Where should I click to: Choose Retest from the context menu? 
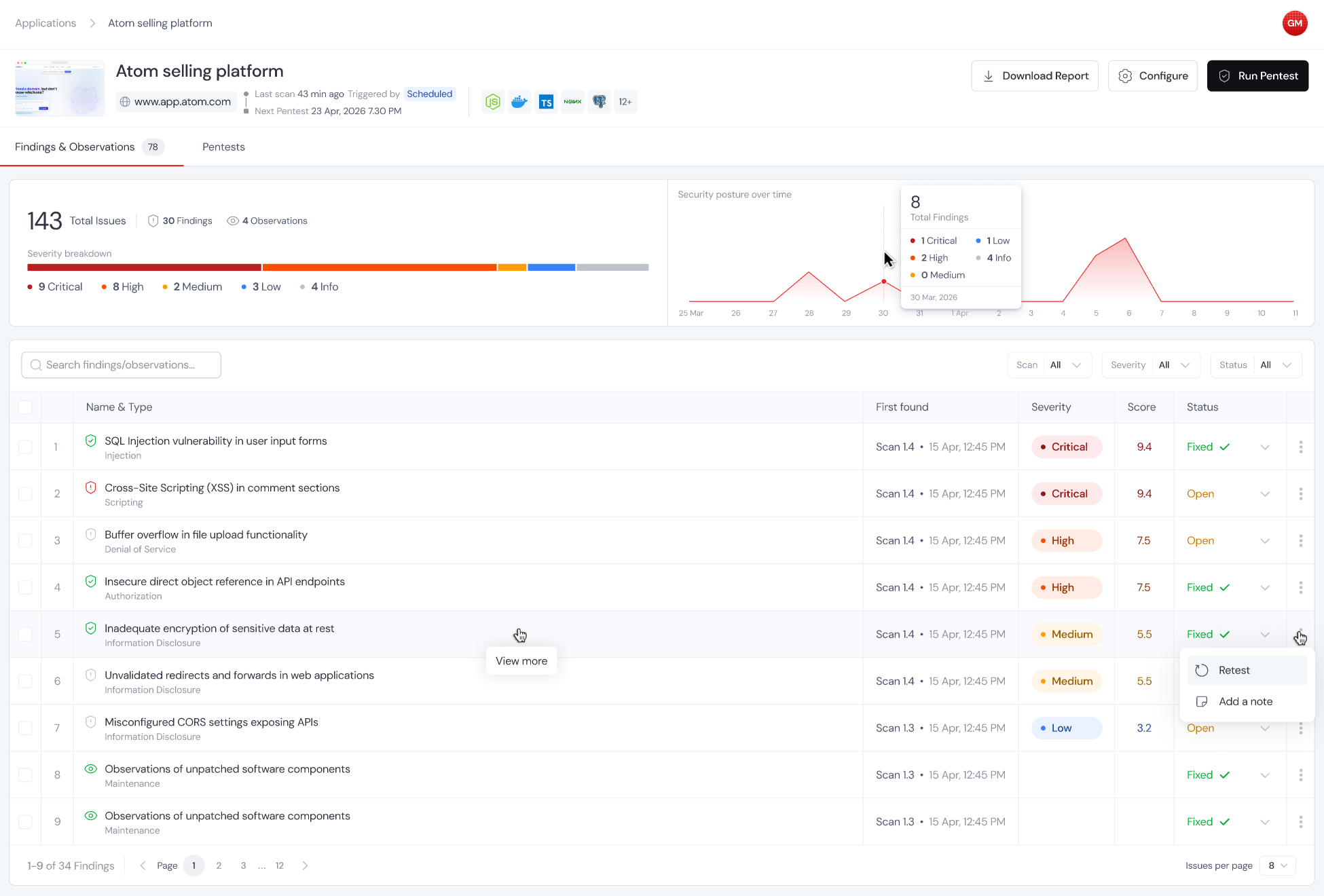[x=1247, y=670]
